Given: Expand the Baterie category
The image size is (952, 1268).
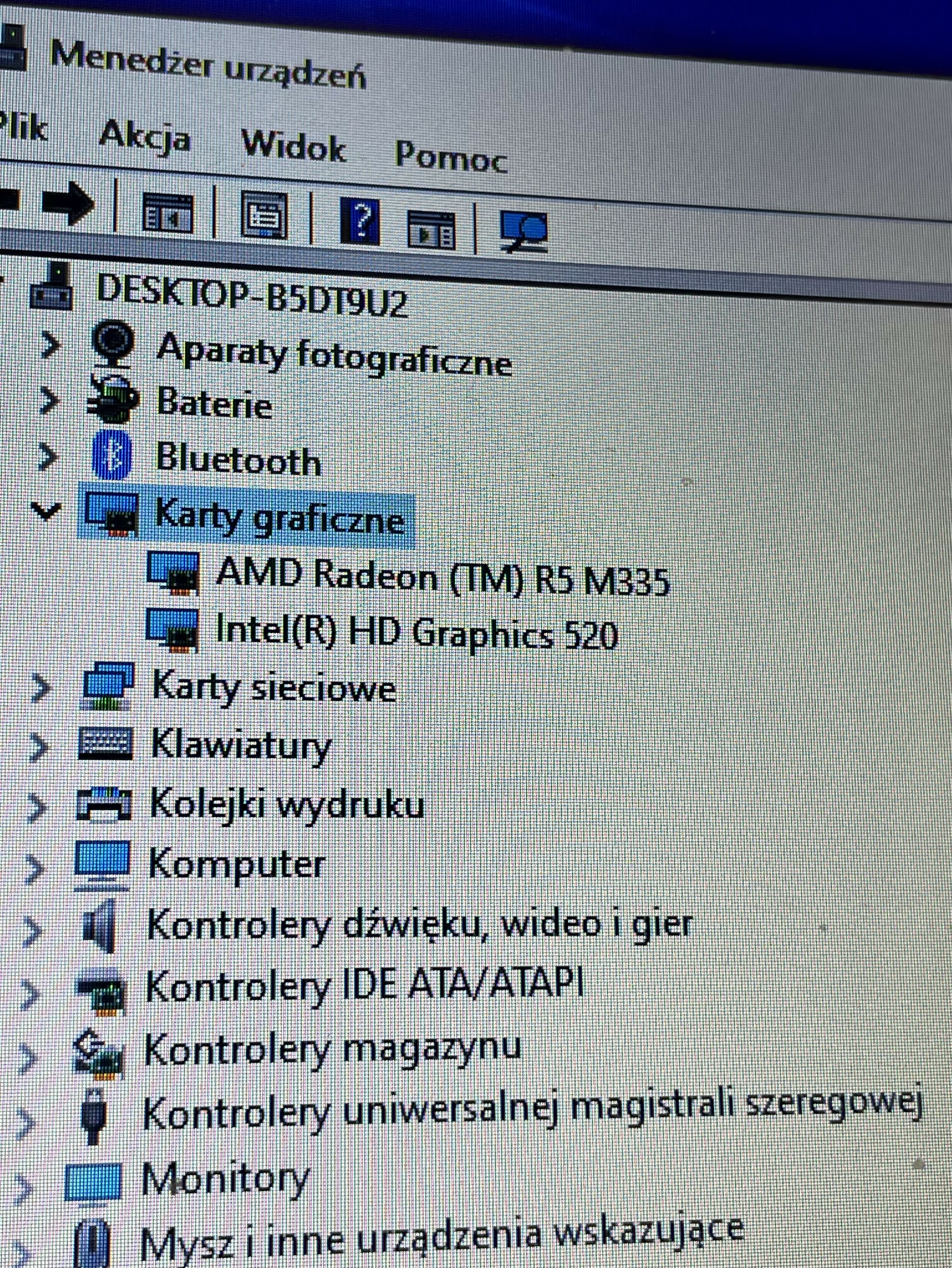Looking at the screenshot, I should (50, 400).
